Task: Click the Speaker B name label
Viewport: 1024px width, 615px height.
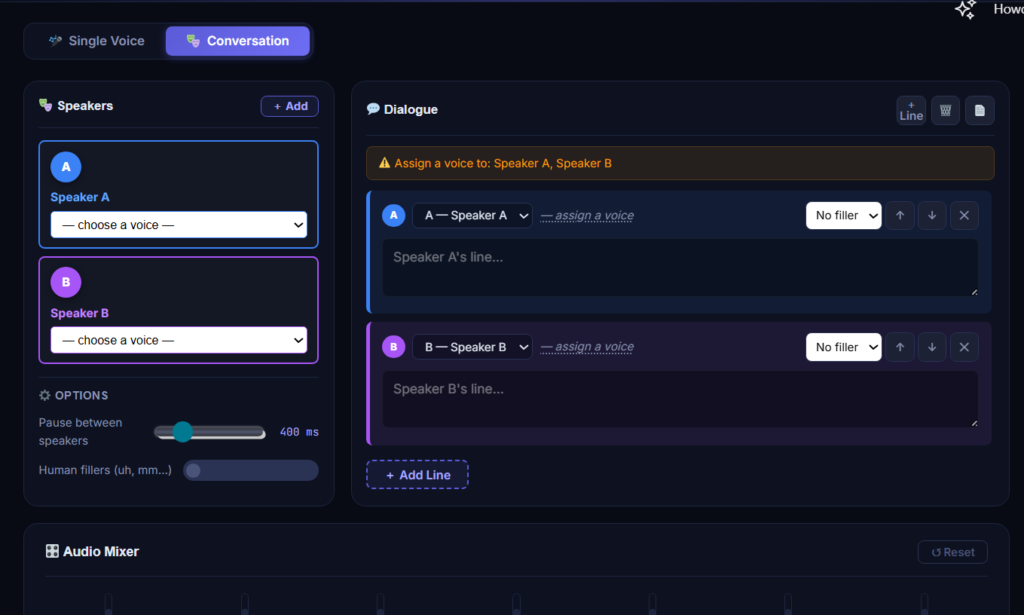Action: tap(80, 313)
